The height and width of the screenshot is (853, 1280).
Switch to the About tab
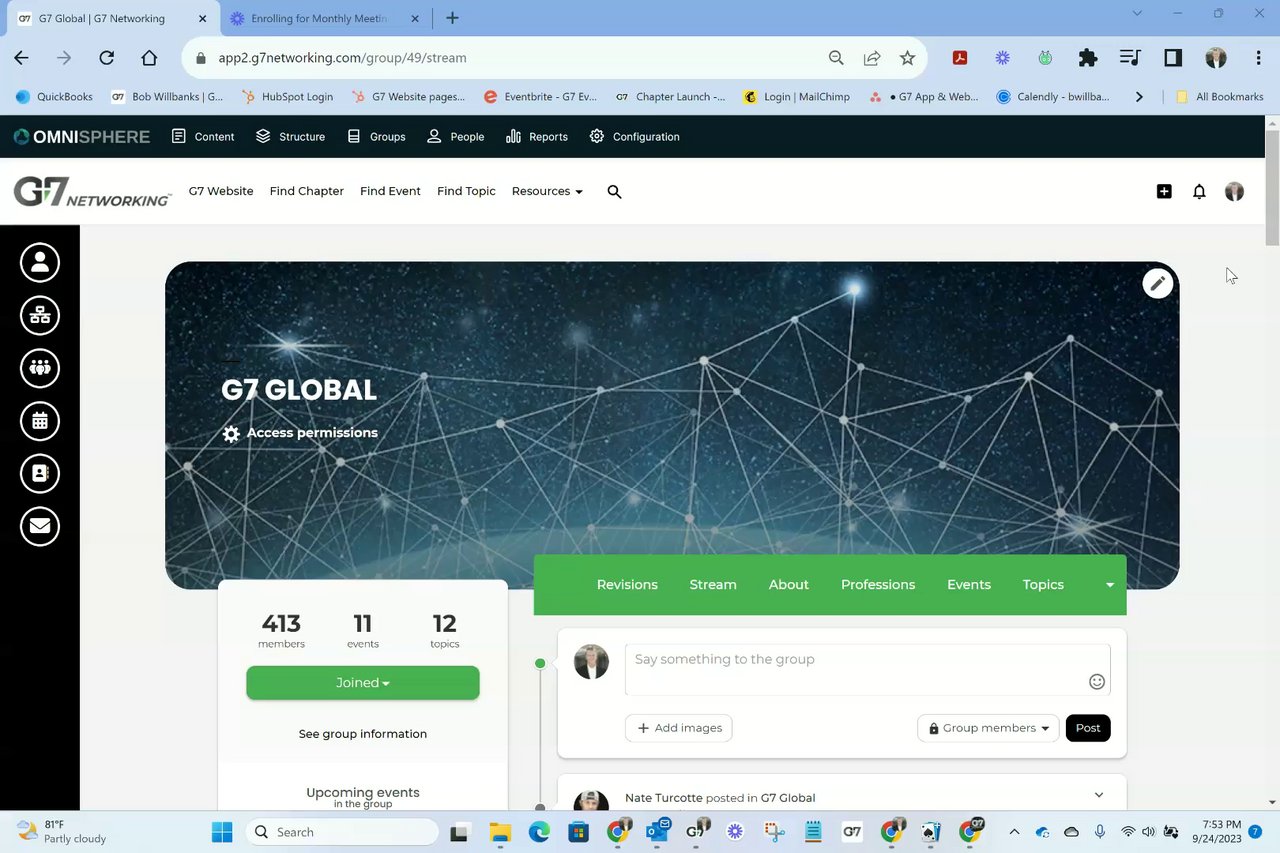pos(789,585)
